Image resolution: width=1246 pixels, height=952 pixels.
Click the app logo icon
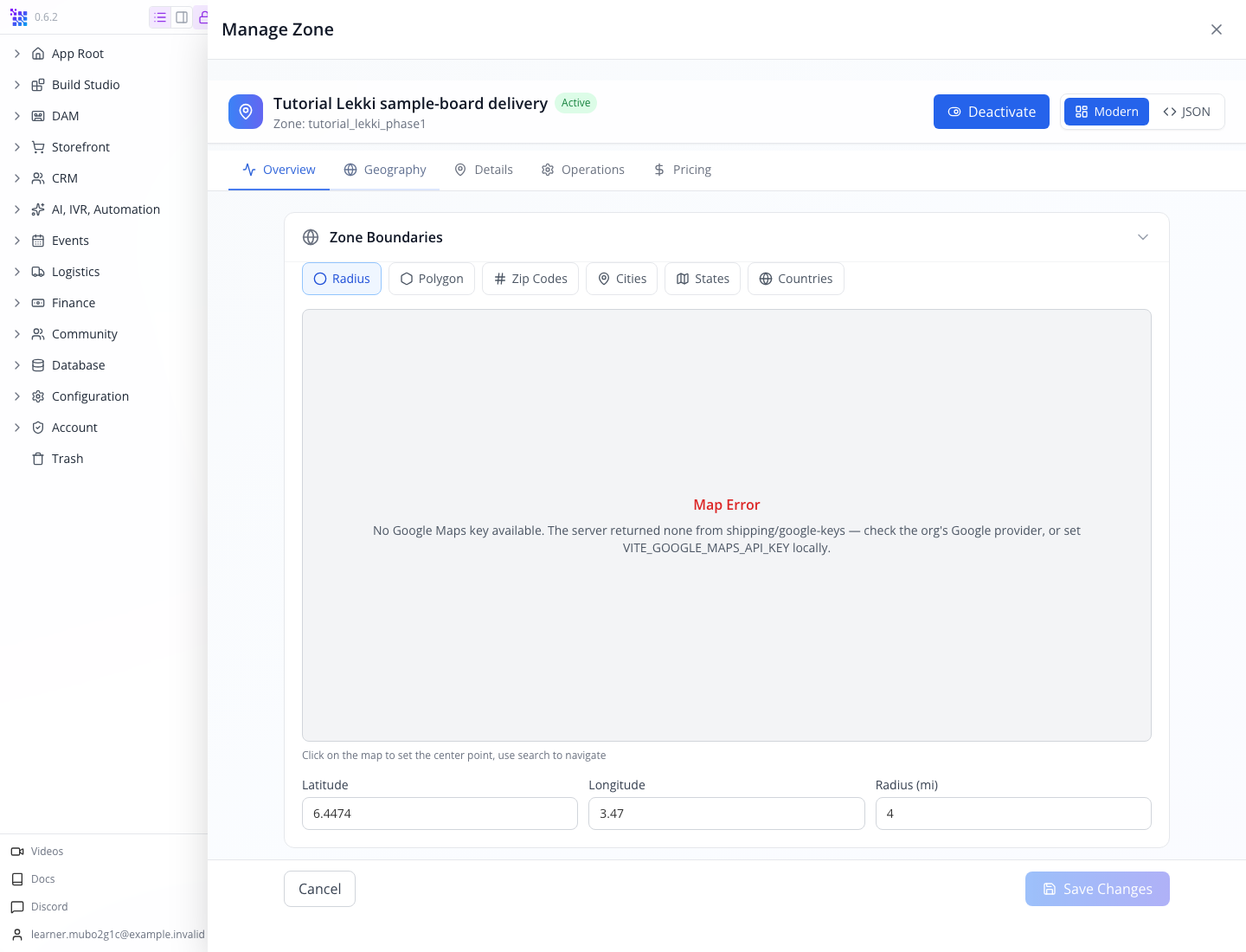coord(18,17)
